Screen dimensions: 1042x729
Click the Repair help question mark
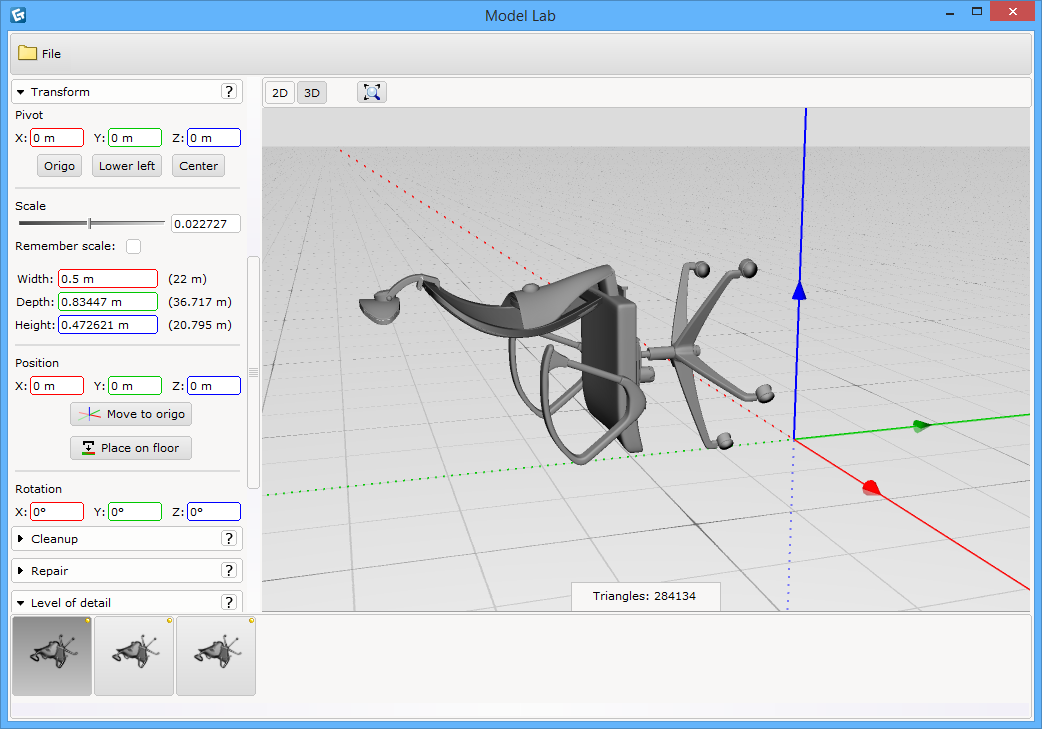[229, 571]
